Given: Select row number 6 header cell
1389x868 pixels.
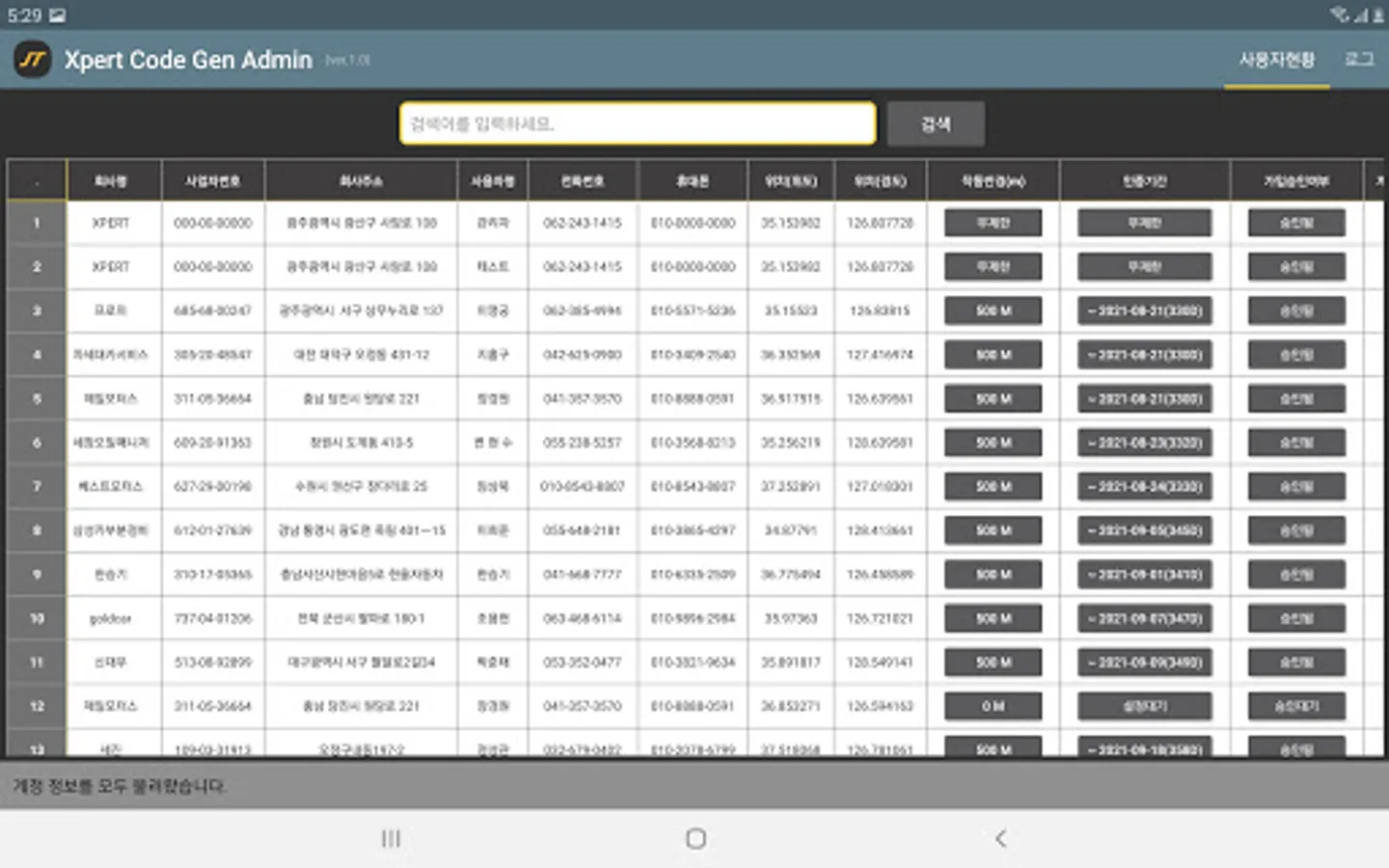Looking at the screenshot, I should click(x=37, y=443).
